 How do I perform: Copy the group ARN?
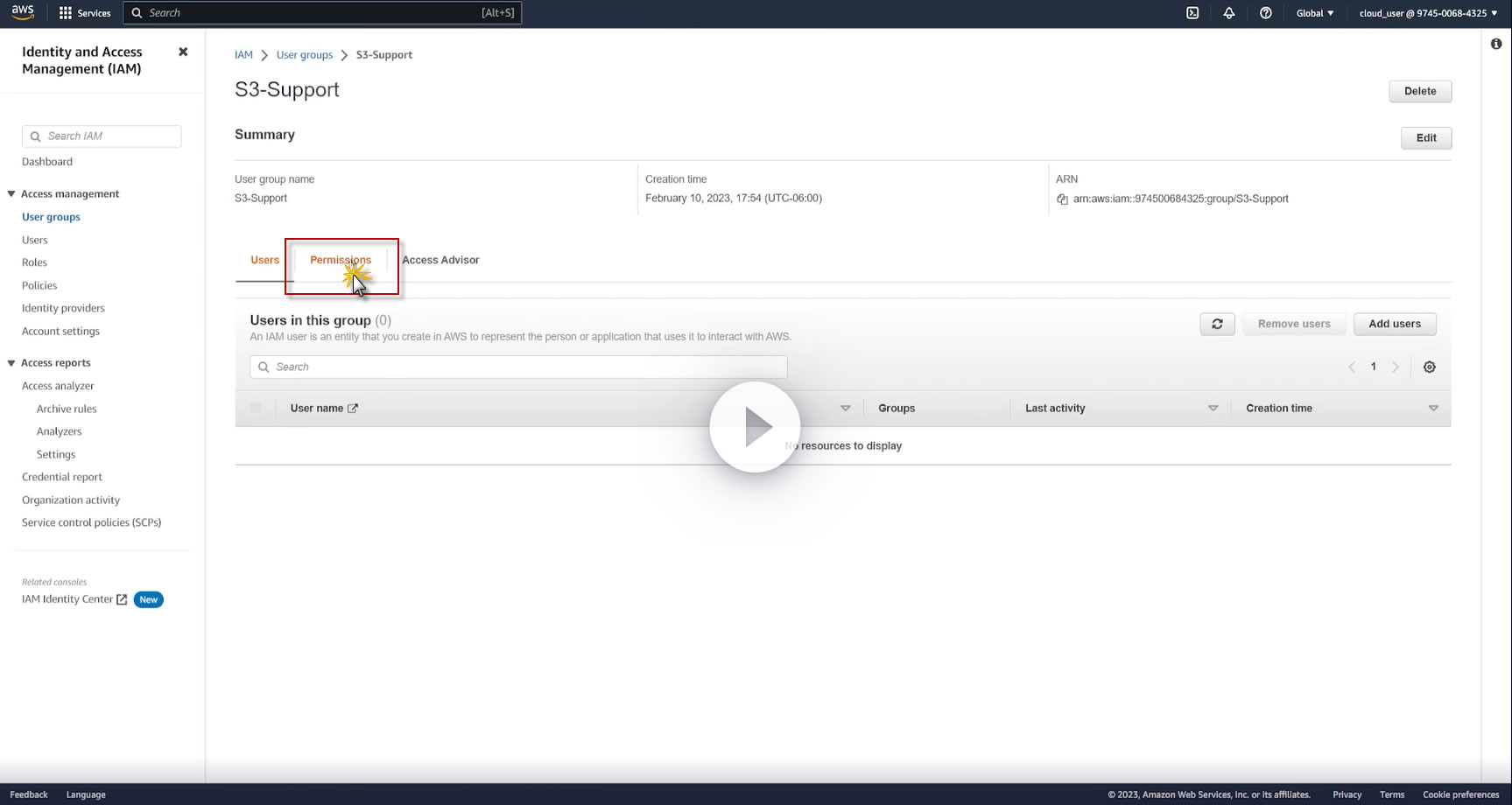click(1062, 199)
